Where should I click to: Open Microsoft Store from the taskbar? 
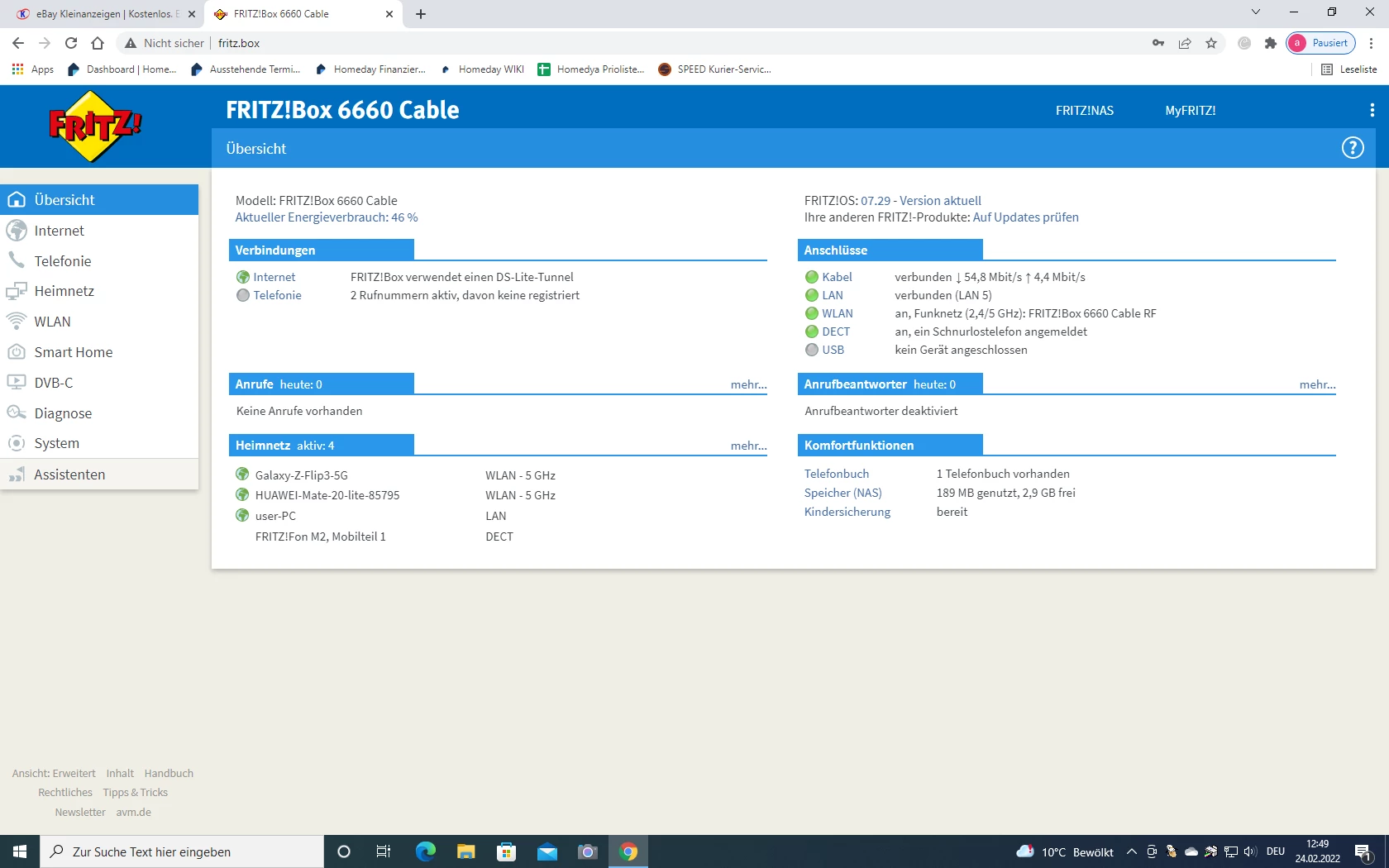tap(506, 851)
